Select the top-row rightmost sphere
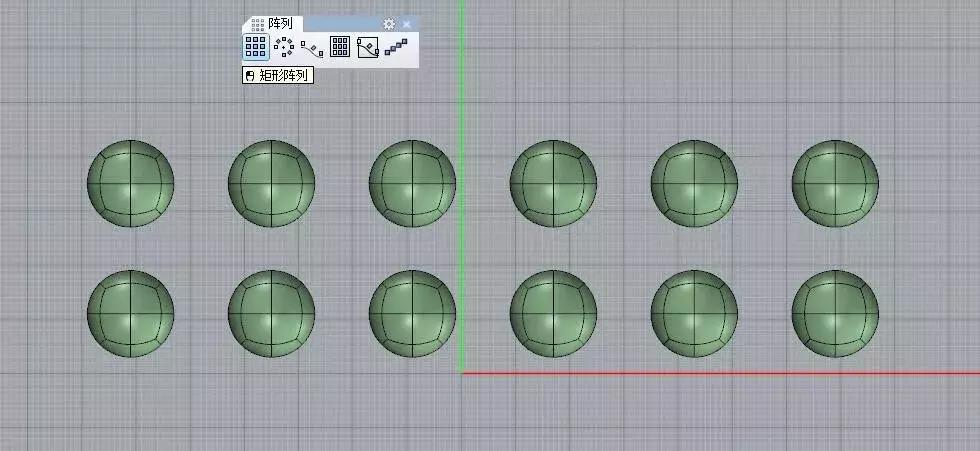Viewport: 980px width, 451px height. 835,183
